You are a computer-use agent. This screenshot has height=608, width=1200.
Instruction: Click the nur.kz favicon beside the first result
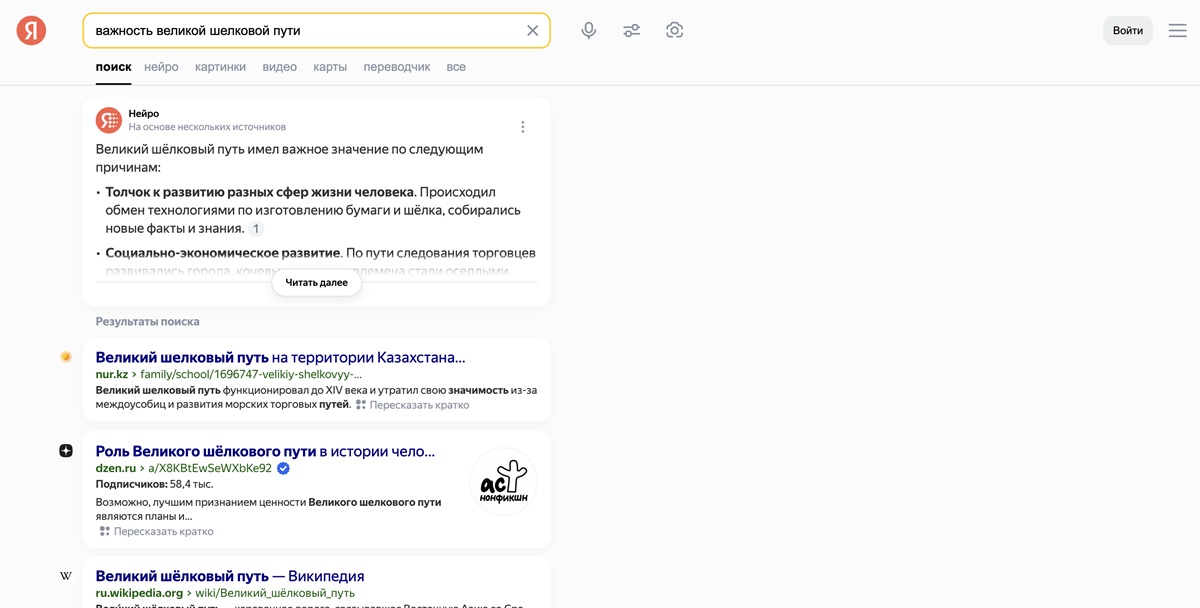coord(66,357)
